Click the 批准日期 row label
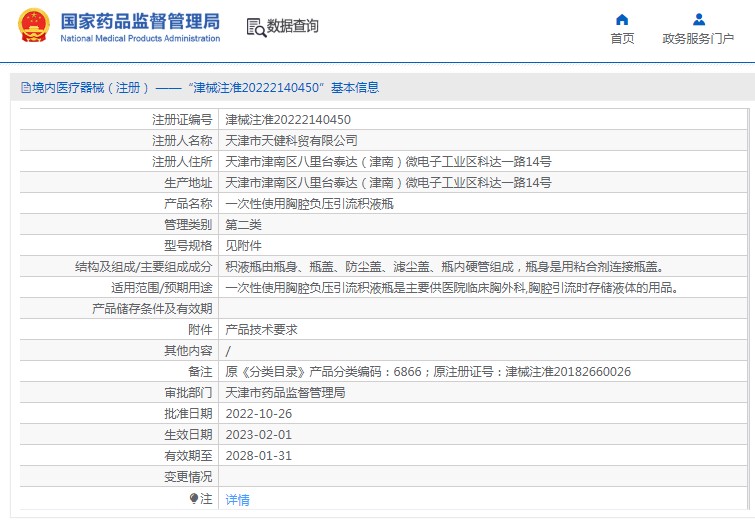This screenshot has width=755, height=527. tap(188, 414)
